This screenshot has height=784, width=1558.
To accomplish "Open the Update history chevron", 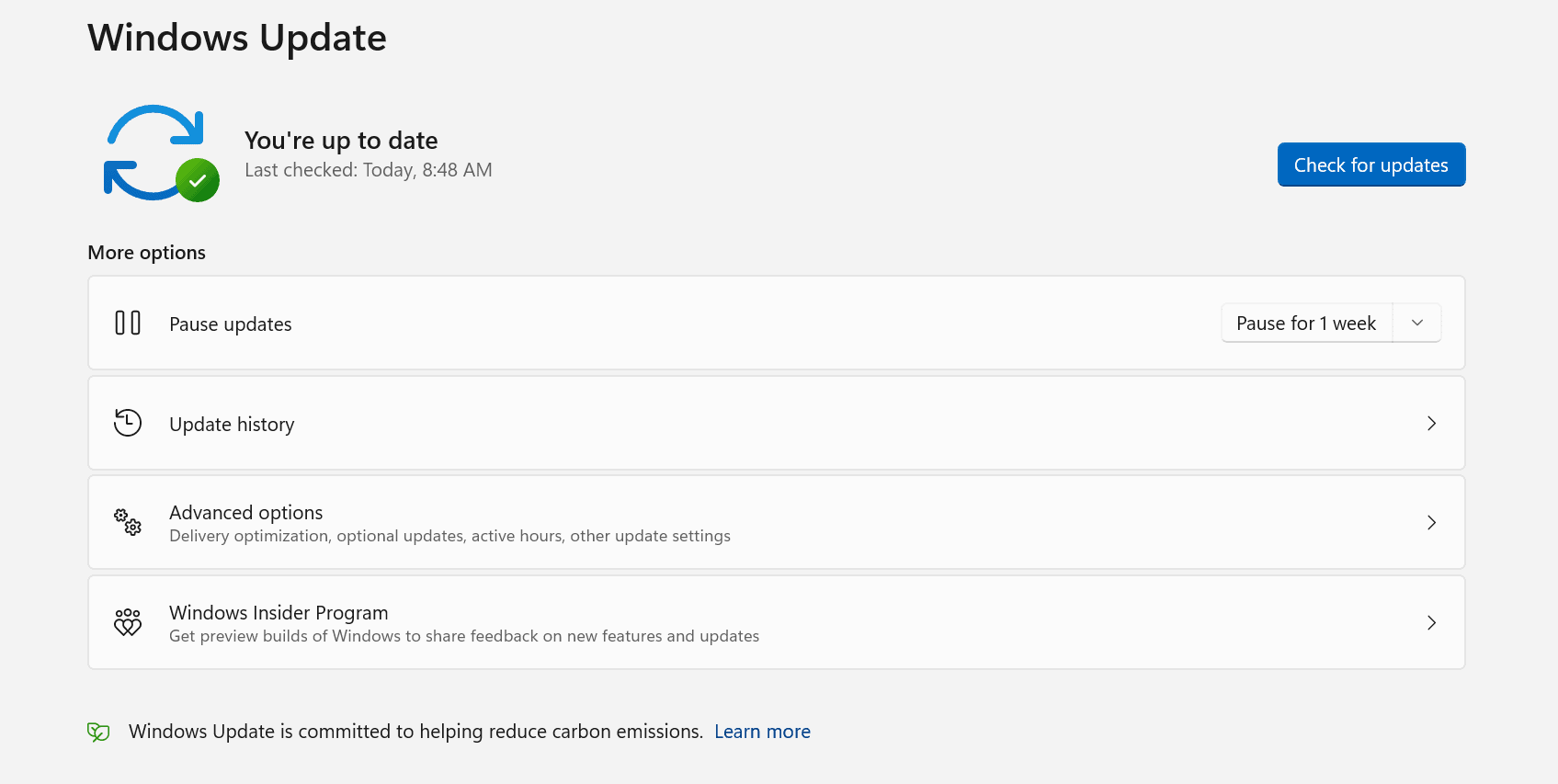I will pos(1431,423).
